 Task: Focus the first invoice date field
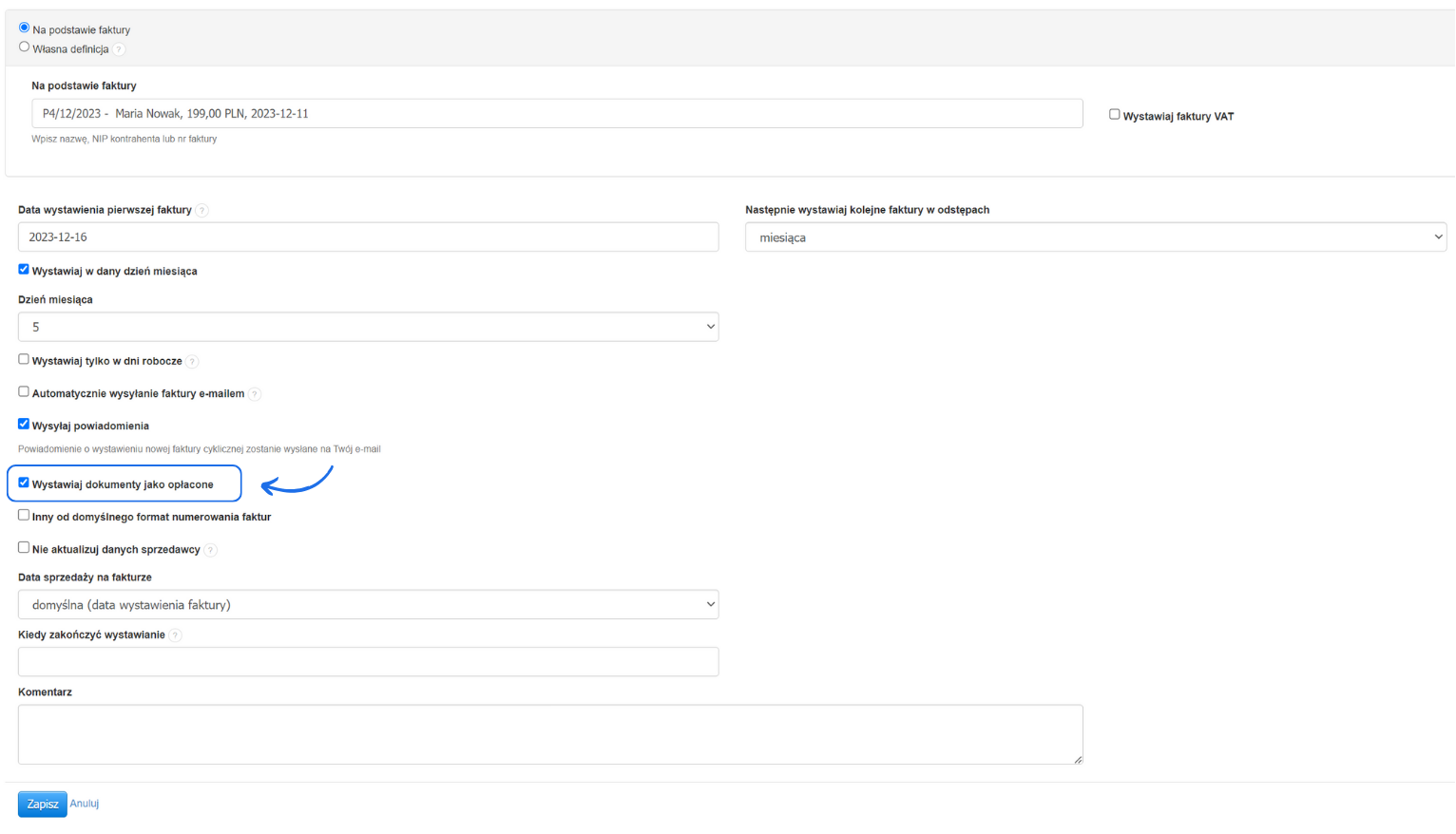pos(368,237)
